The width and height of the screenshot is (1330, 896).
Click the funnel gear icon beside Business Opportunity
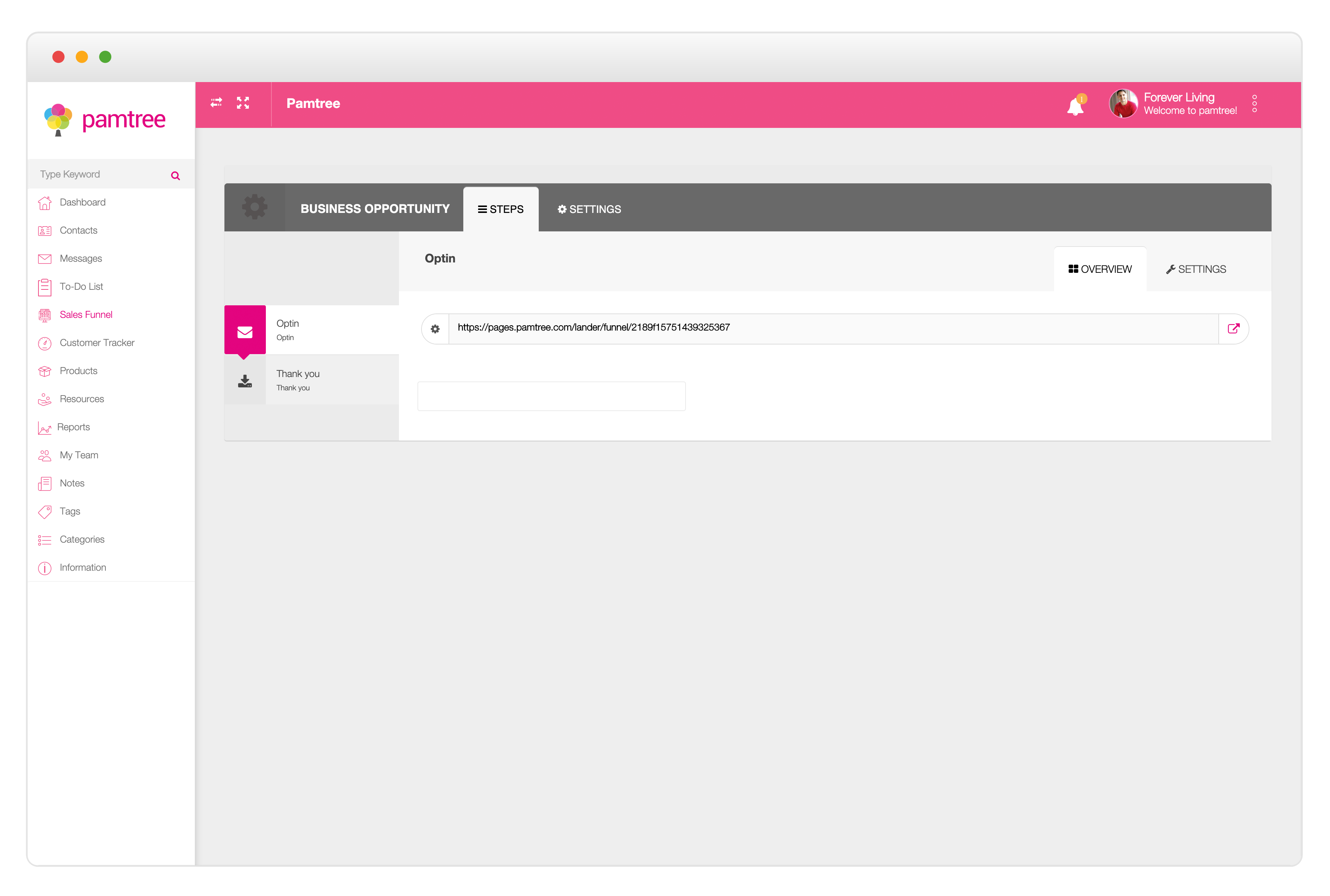coord(255,207)
